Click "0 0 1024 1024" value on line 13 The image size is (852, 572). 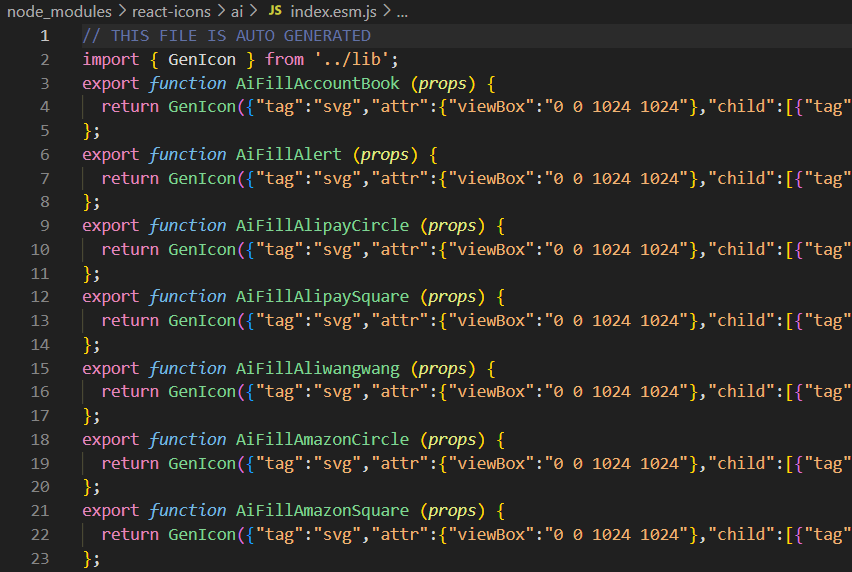pyautogui.click(x=617, y=320)
